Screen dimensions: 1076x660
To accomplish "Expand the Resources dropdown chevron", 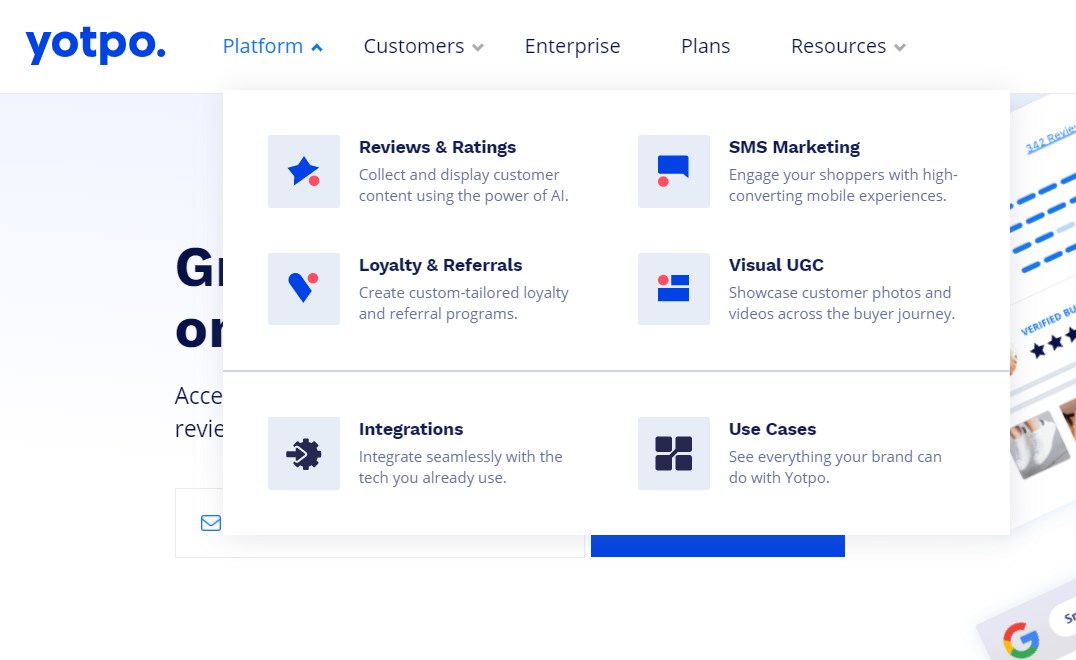I will (900, 47).
